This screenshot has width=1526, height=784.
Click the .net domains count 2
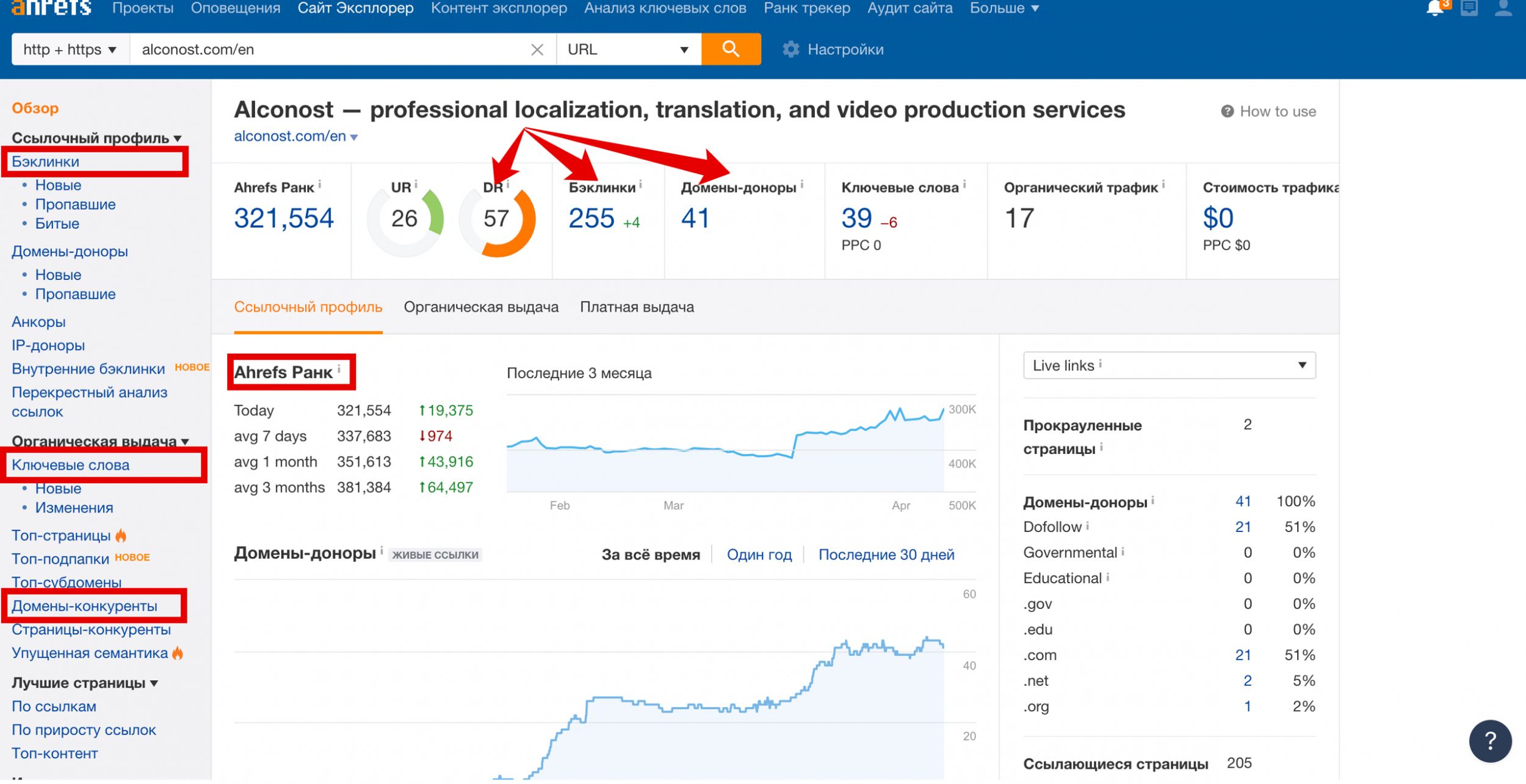pyautogui.click(x=1247, y=681)
